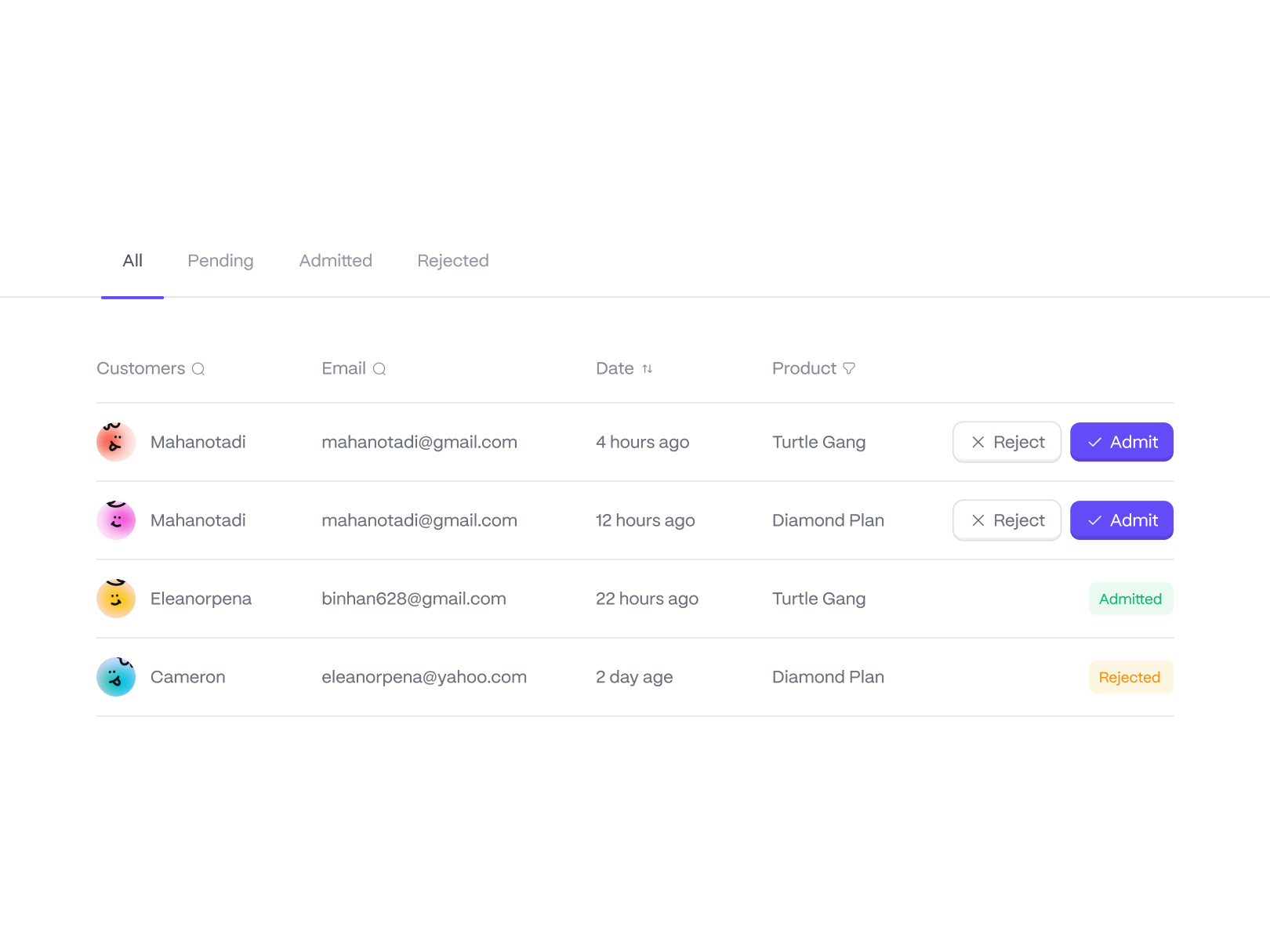Select the Rejected filter tab
Screen dimensions: 1270x952
click(453, 261)
